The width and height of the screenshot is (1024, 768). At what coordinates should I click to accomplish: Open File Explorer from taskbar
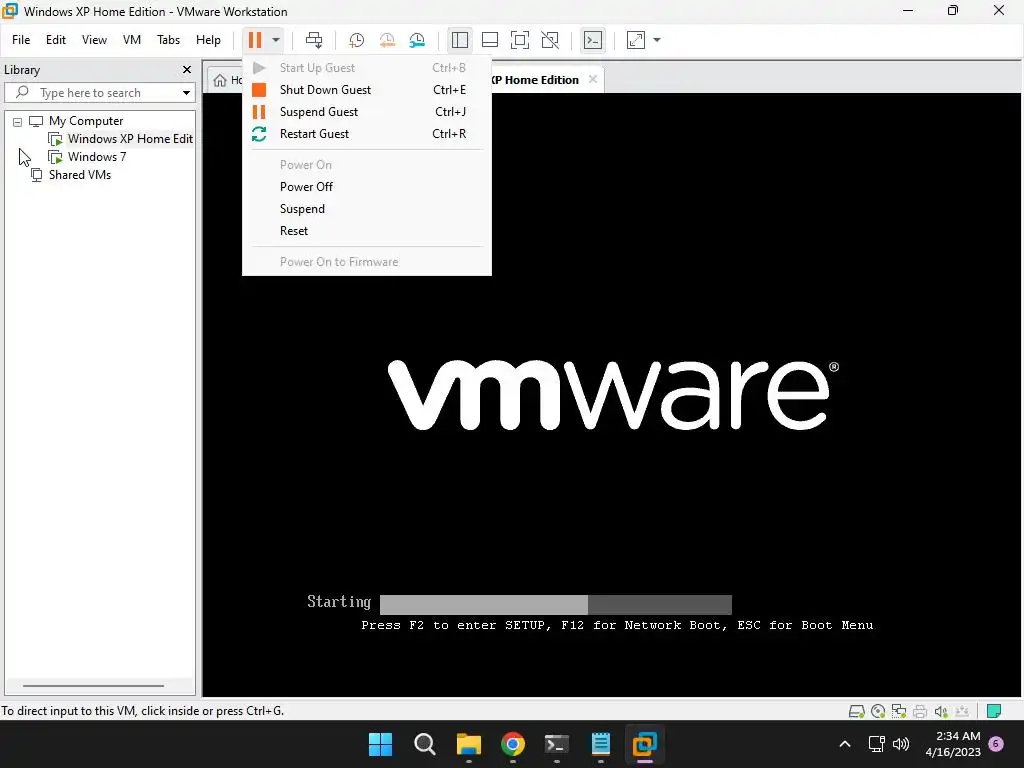(x=469, y=744)
